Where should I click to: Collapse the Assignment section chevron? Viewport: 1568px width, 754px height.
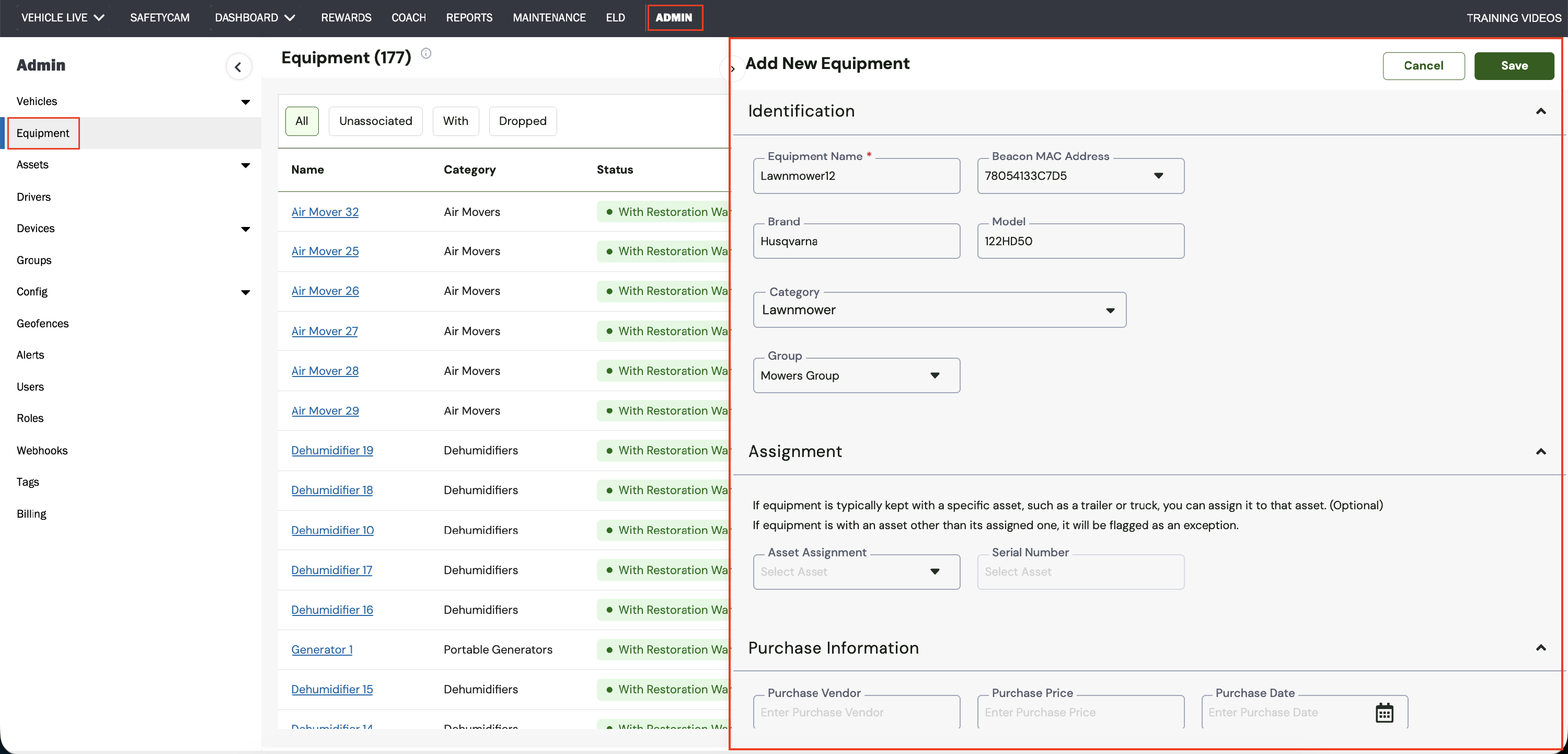point(1541,451)
